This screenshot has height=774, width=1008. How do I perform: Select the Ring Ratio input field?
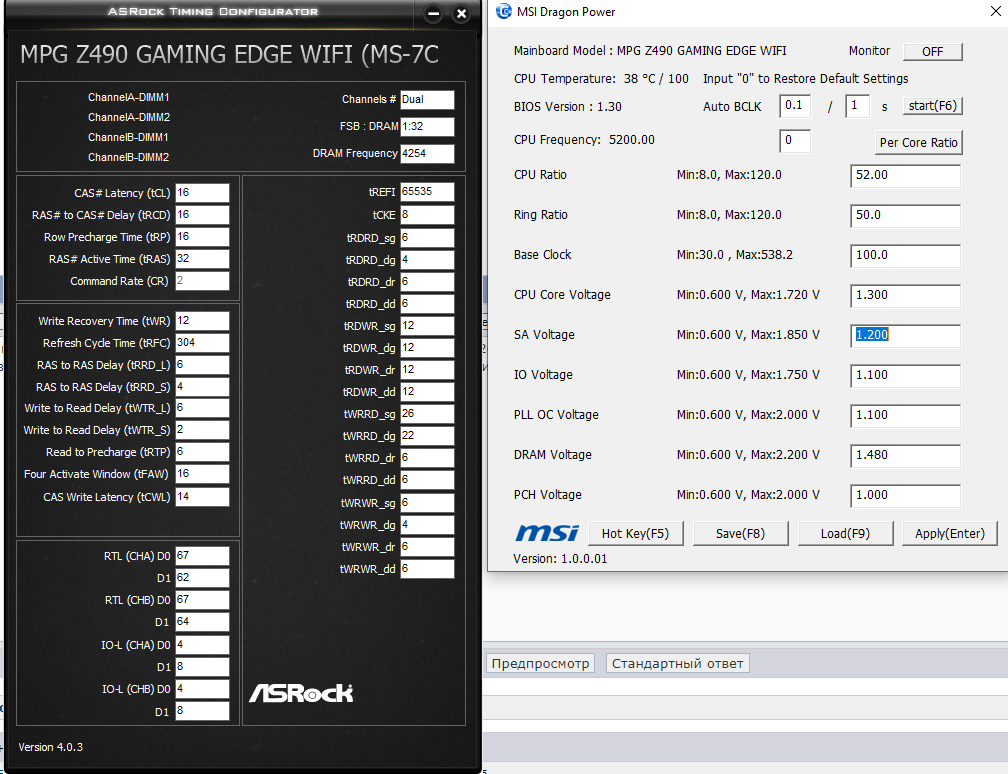tap(905, 215)
